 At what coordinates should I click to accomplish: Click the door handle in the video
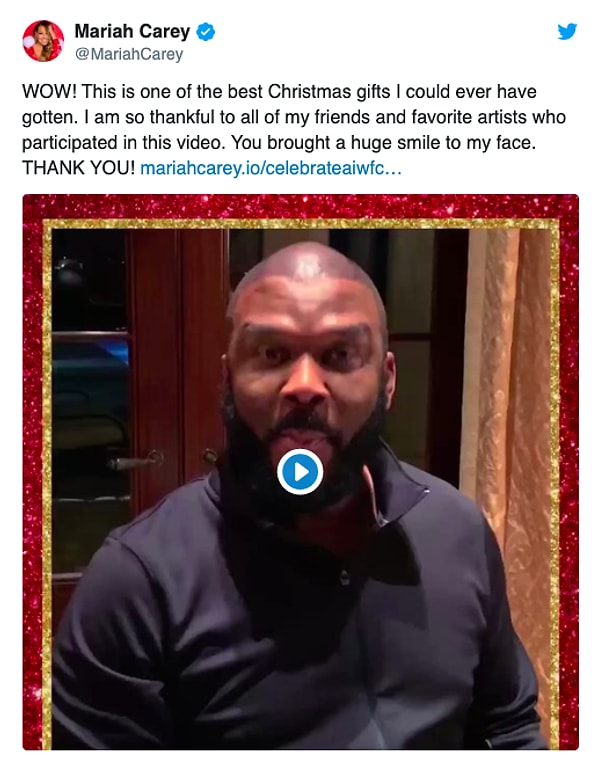point(138,461)
